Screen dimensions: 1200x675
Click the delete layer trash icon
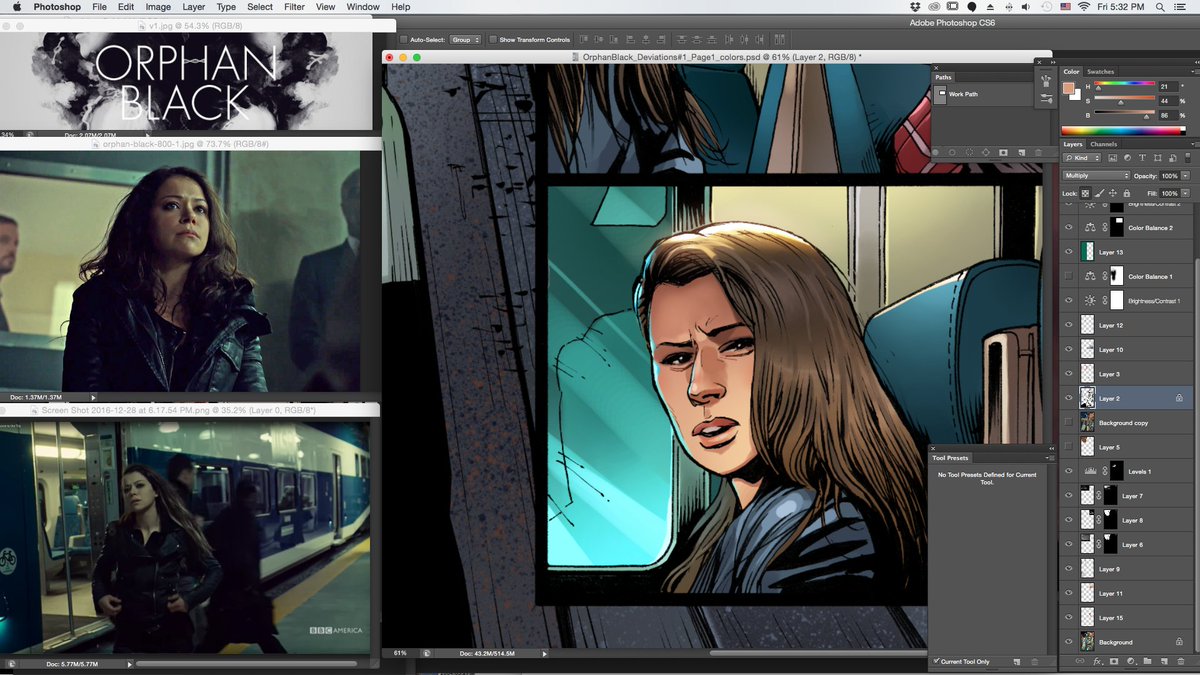pos(1181,661)
